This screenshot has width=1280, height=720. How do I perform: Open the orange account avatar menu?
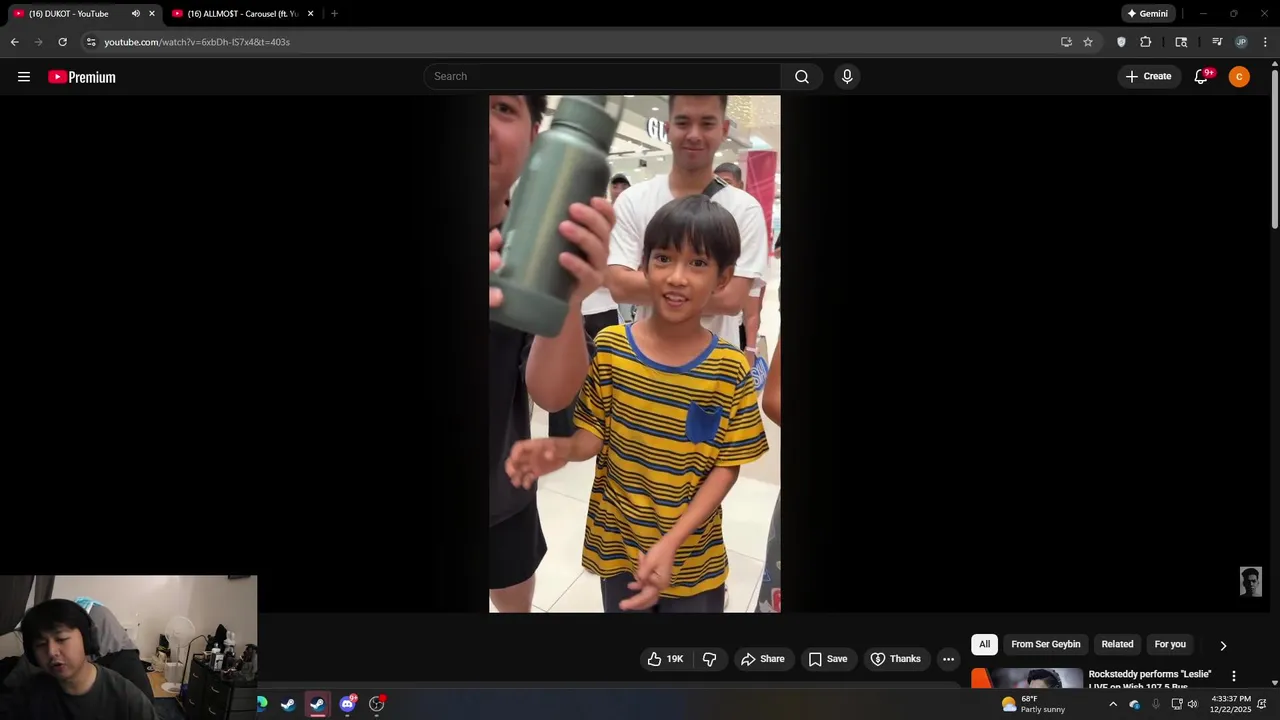click(x=1239, y=77)
